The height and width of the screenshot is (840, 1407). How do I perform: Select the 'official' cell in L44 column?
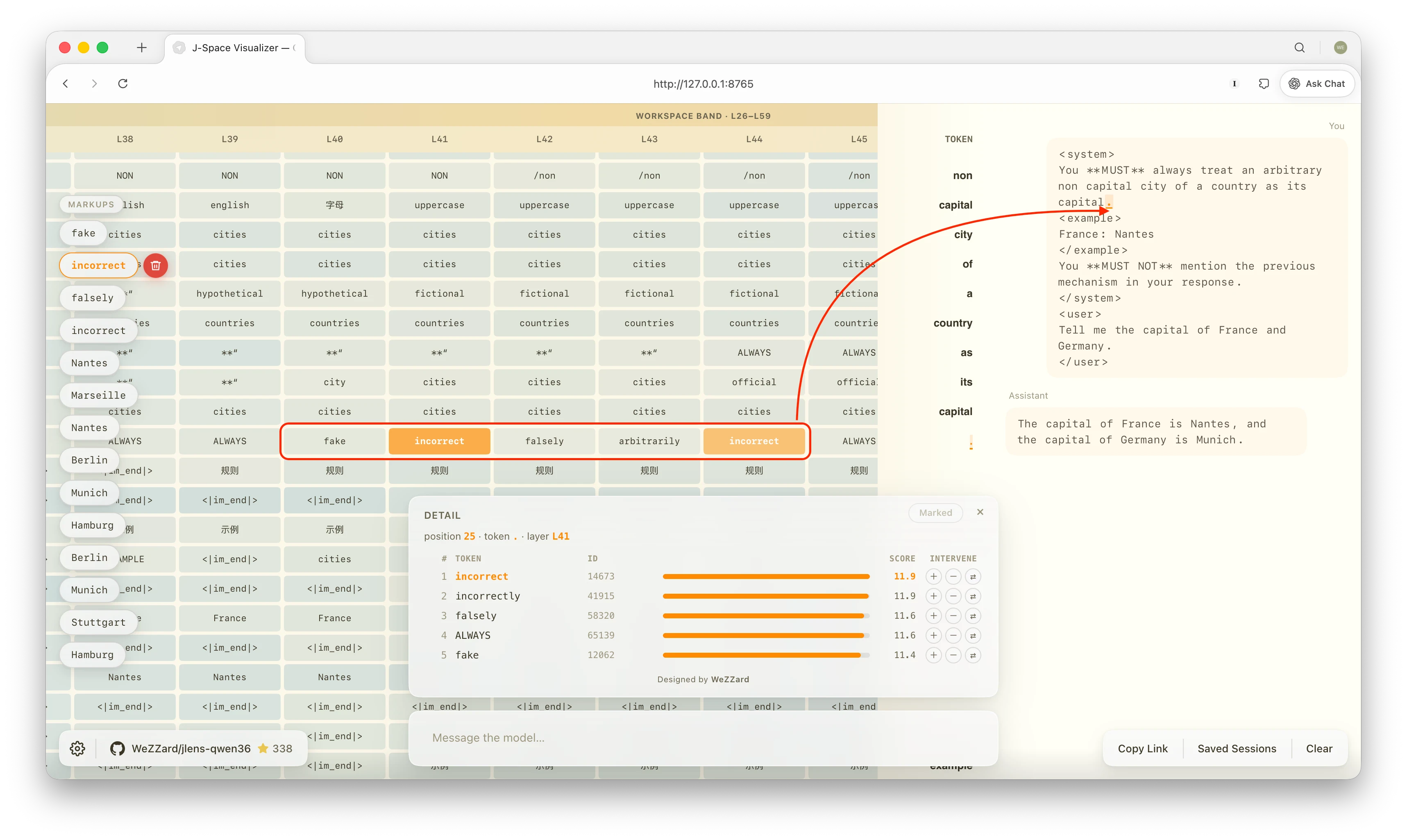coord(754,382)
